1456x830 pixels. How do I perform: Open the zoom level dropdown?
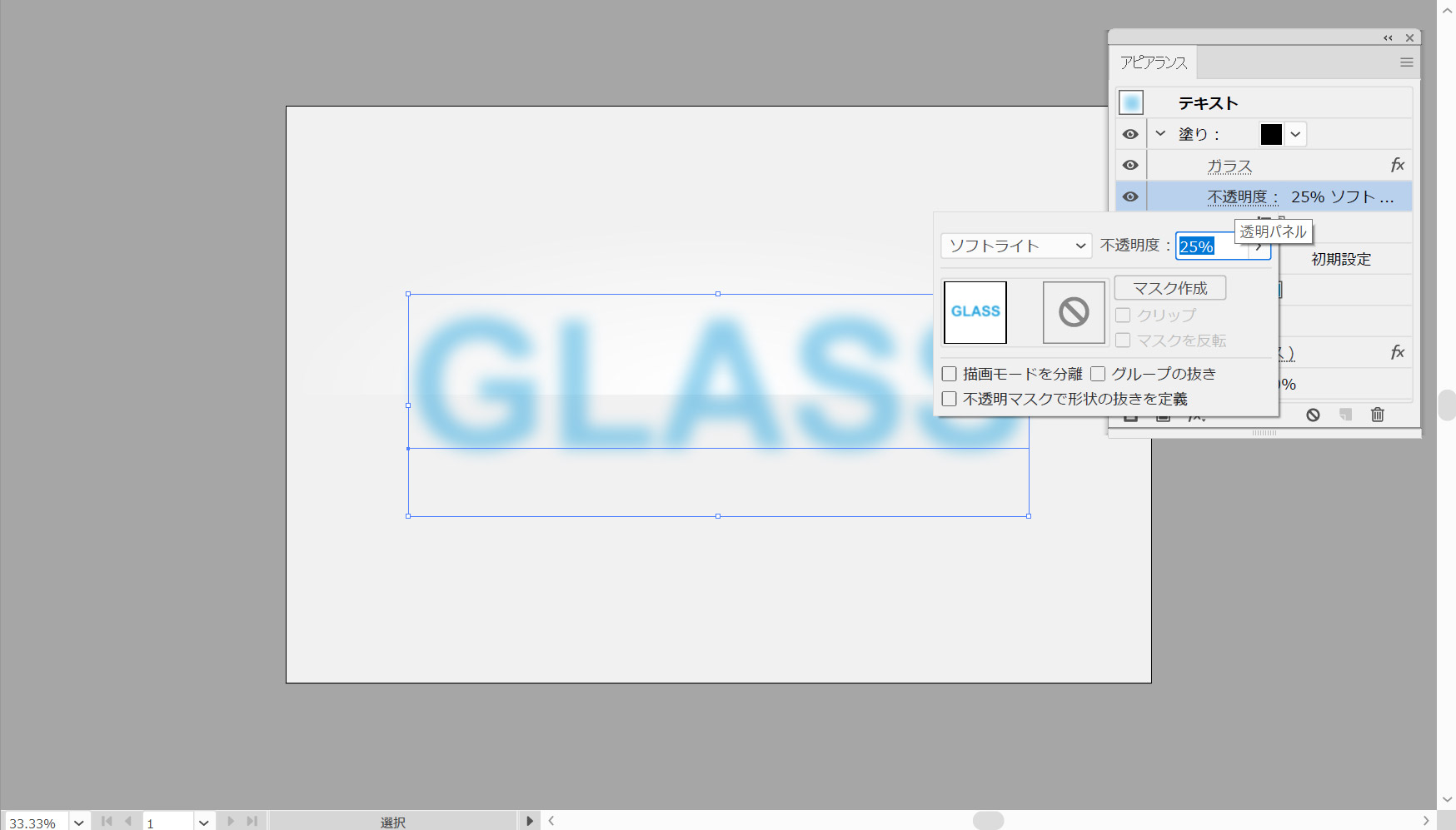pyautogui.click(x=79, y=823)
